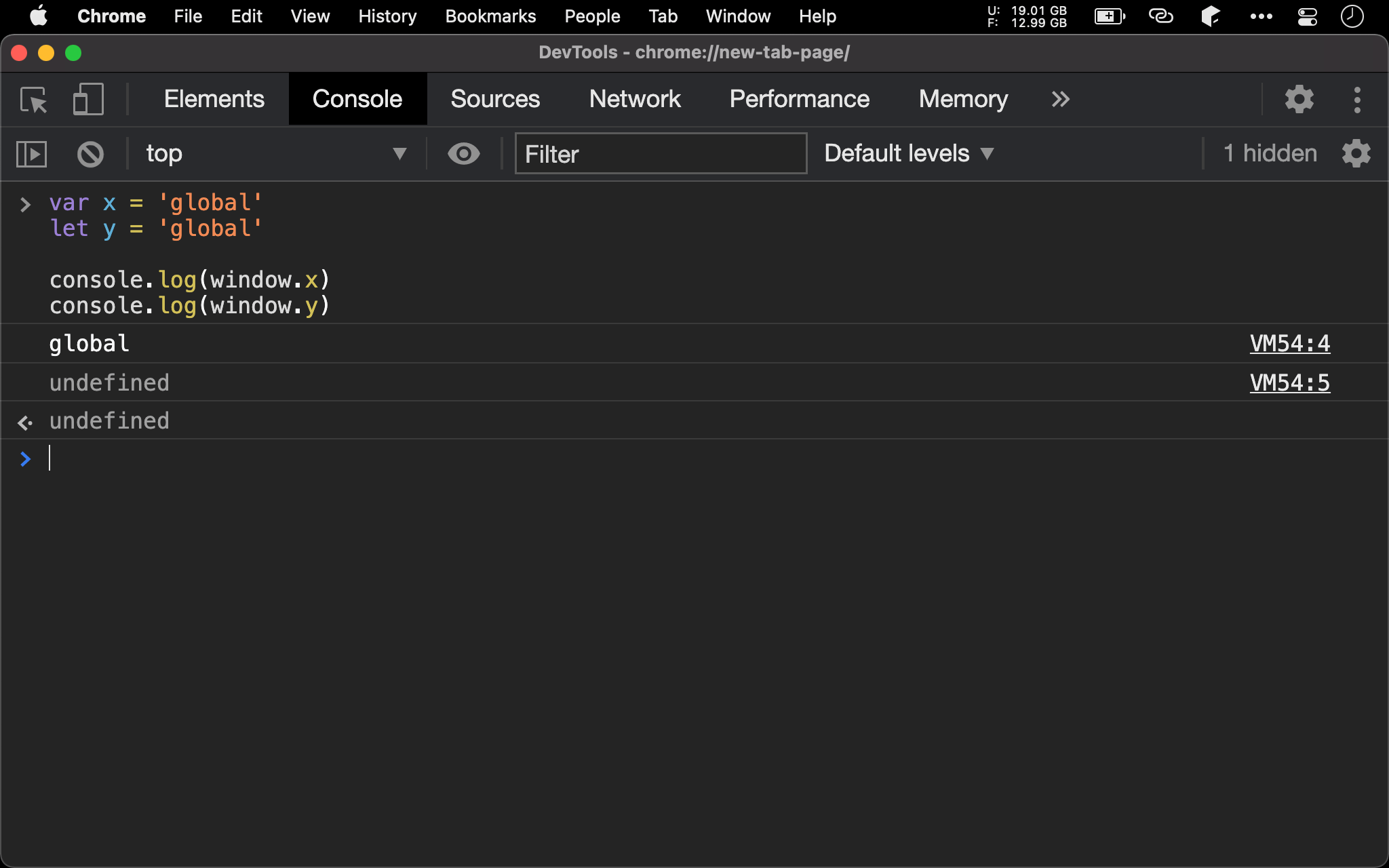Open the Default levels dropdown

coord(909,154)
